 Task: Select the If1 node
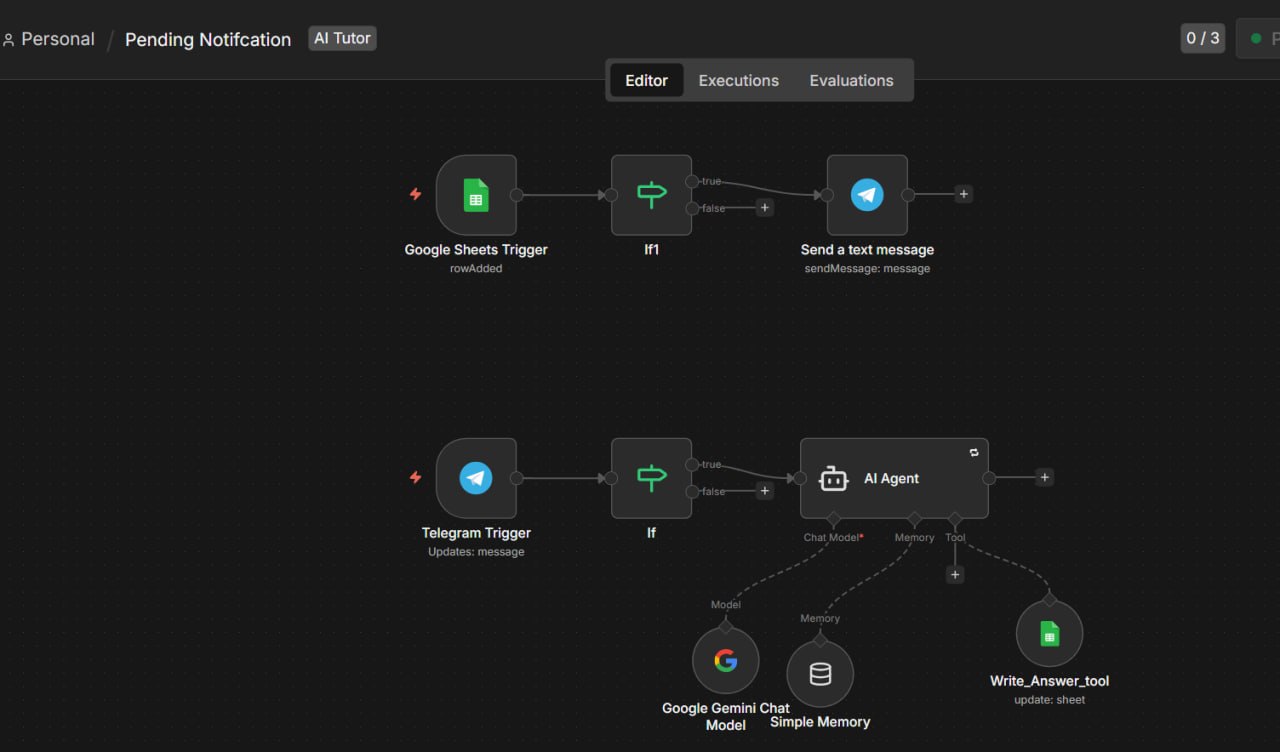651,195
